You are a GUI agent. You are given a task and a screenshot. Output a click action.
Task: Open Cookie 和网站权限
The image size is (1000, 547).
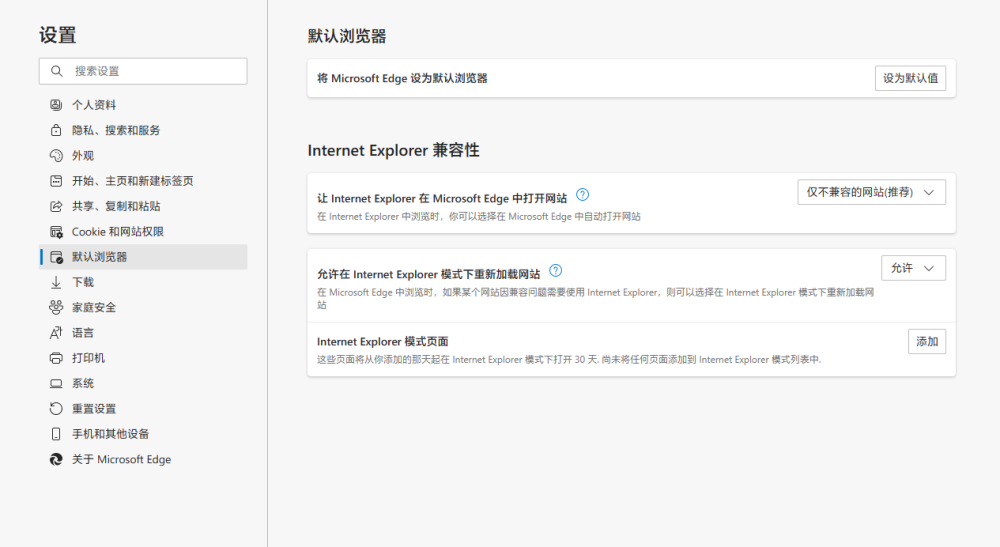click(143, 231)
